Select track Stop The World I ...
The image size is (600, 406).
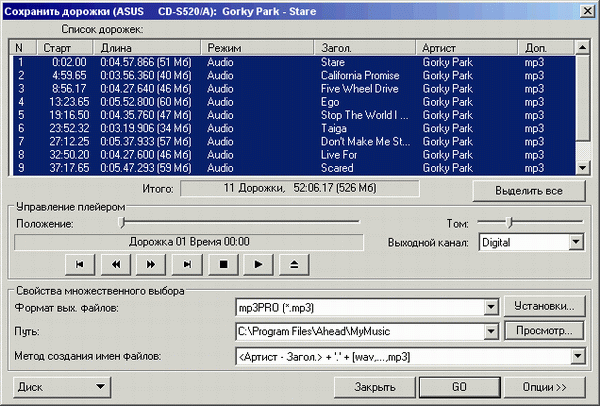pyautogui.click(x=294, y=115)
